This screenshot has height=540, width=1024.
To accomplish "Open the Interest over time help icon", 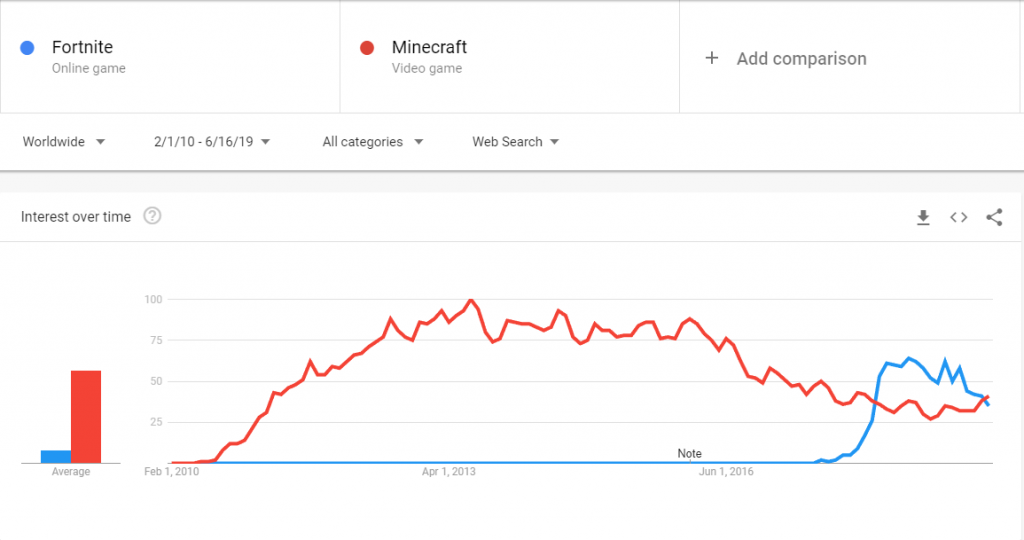I will pyautogui.click(x=152, y=216).
